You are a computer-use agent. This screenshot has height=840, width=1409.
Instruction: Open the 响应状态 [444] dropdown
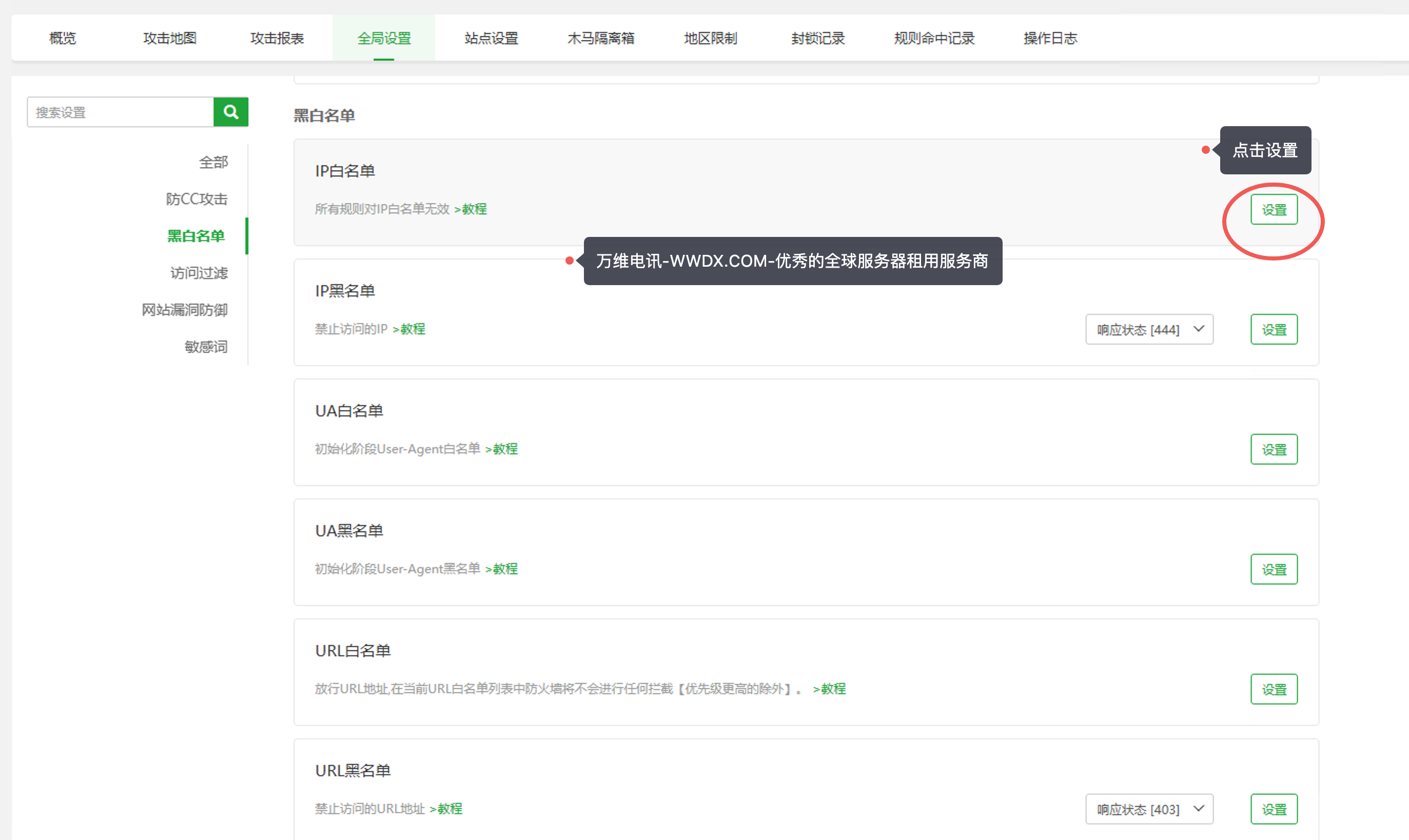click(1149, 329)
